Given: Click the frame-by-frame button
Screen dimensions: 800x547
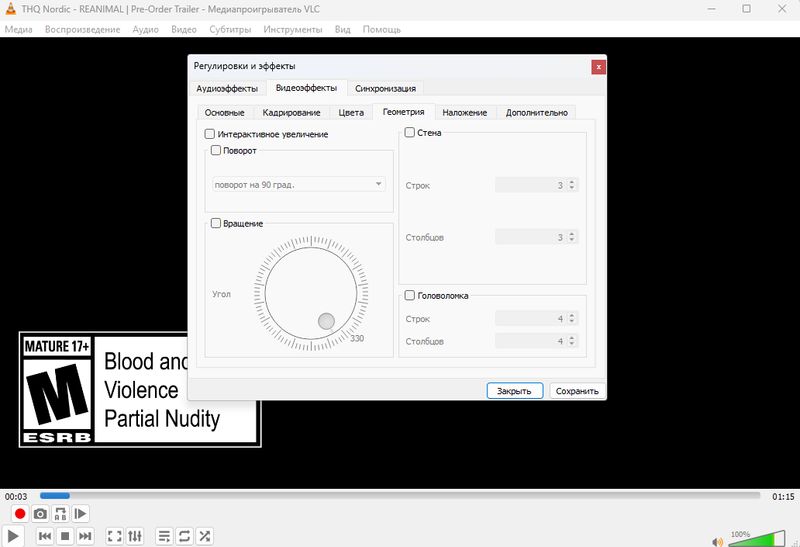Looking at the screenshot, I should [x=81, y=514].
